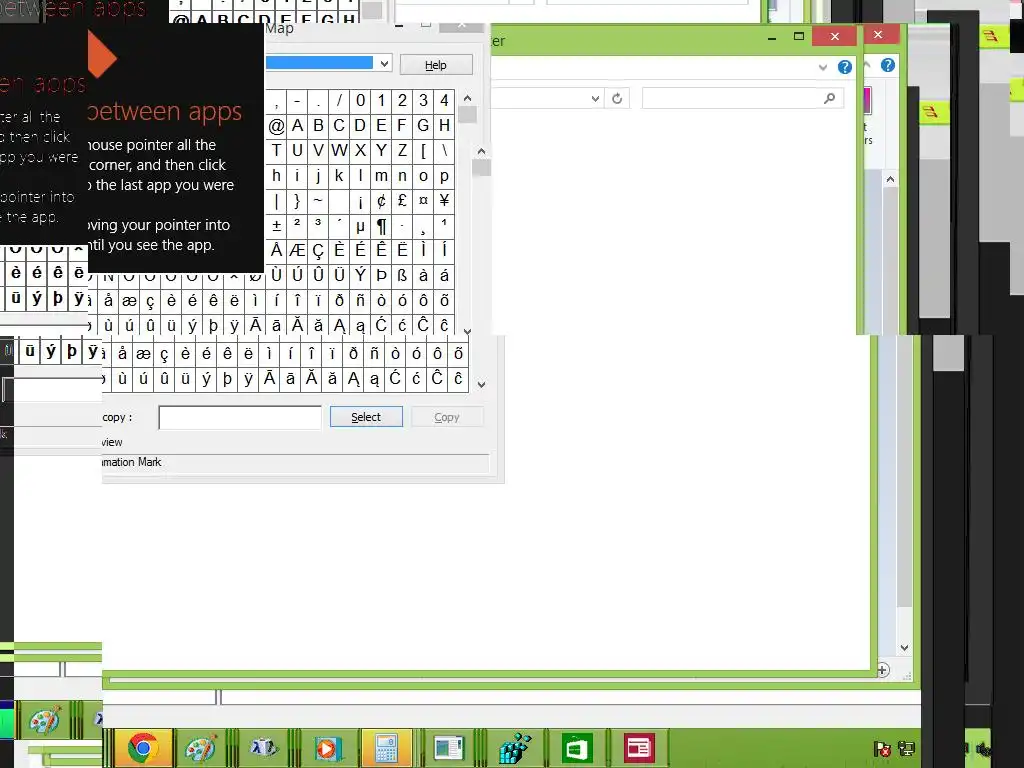
Task: Select the letter W cell
Action: pos(339,150)
